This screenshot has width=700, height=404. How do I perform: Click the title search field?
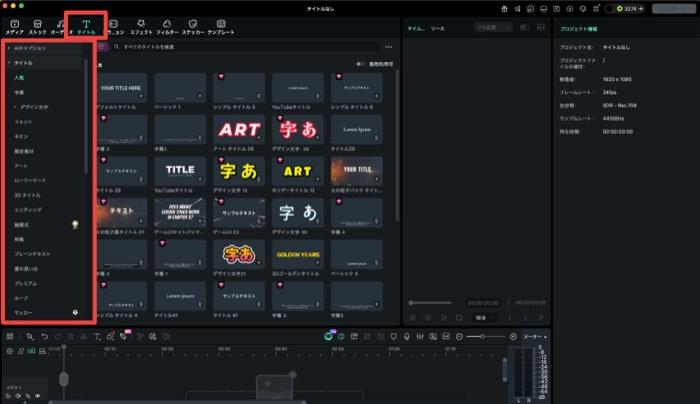tap(246, 46)
